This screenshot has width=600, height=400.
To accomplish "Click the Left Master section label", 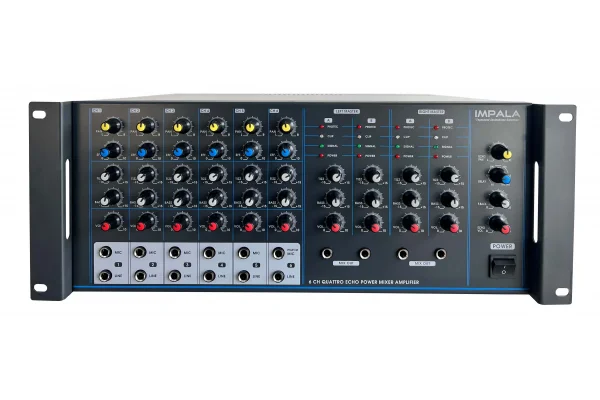I will (347, 111).
